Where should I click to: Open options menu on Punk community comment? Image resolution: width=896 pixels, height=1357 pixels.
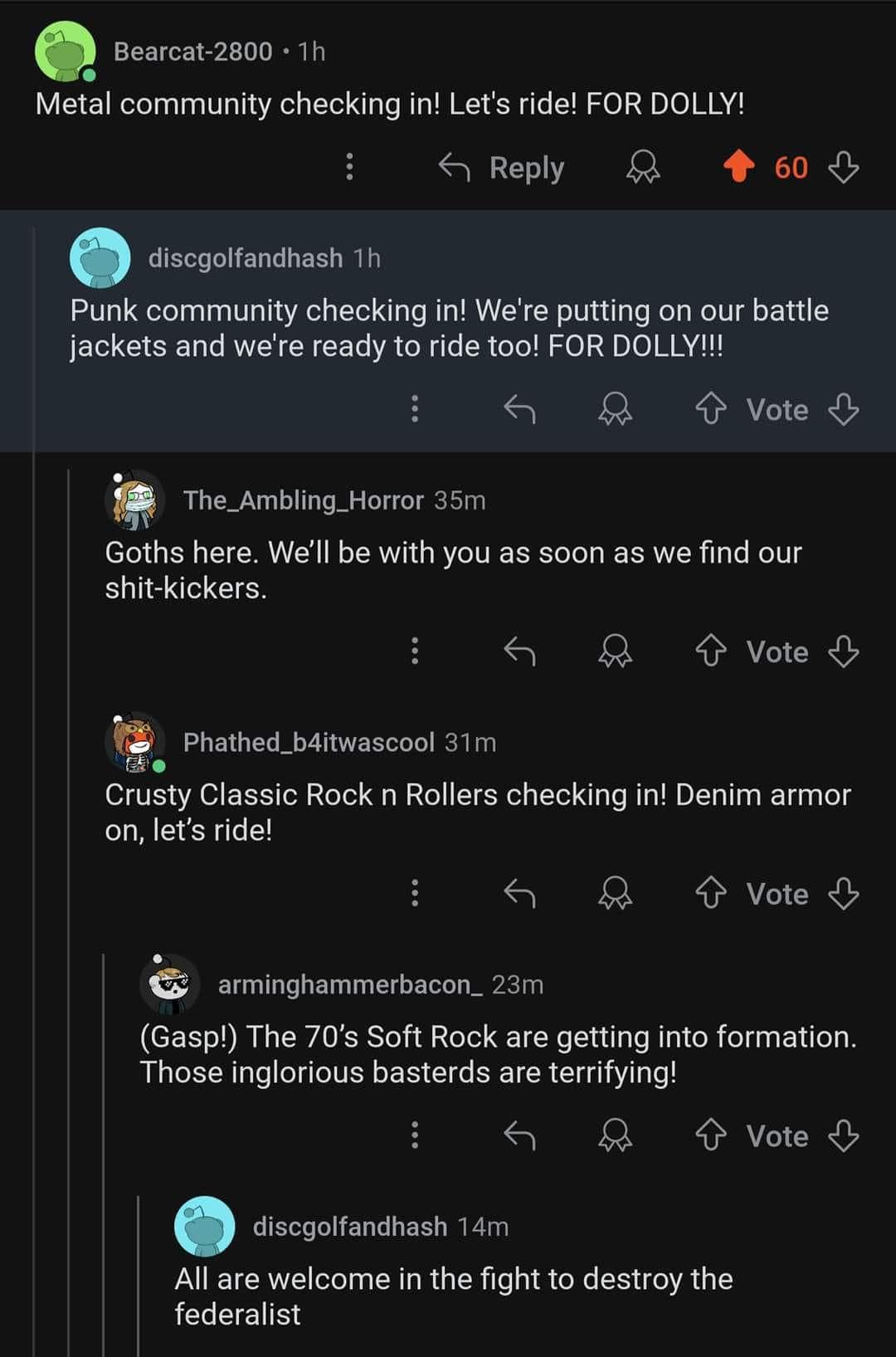click(415, 409)
